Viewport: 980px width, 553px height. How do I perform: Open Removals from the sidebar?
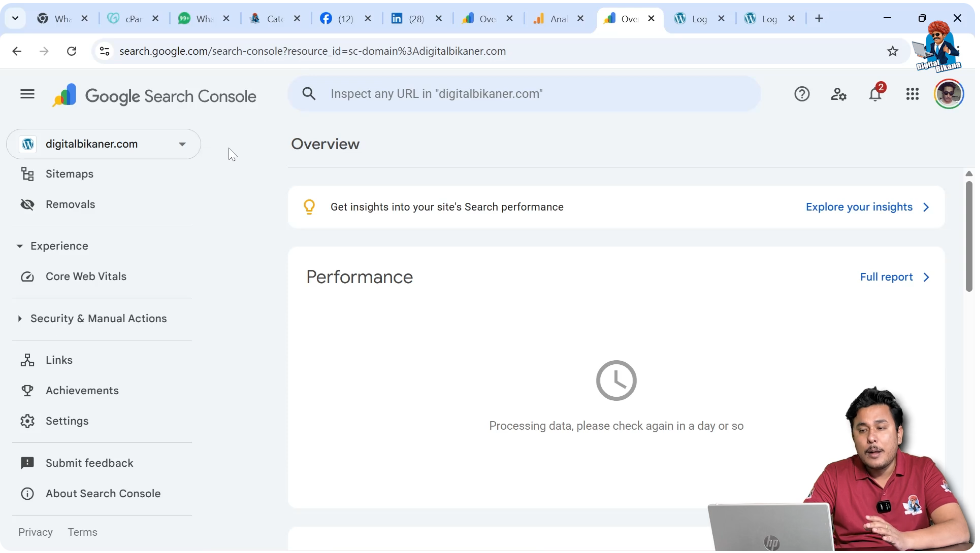point(70,204)
